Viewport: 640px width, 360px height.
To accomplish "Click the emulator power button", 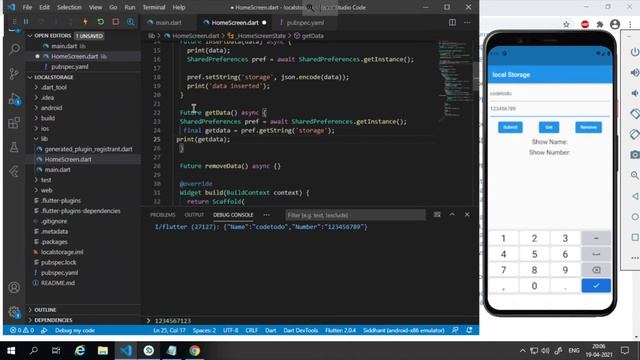I will 634,52.
